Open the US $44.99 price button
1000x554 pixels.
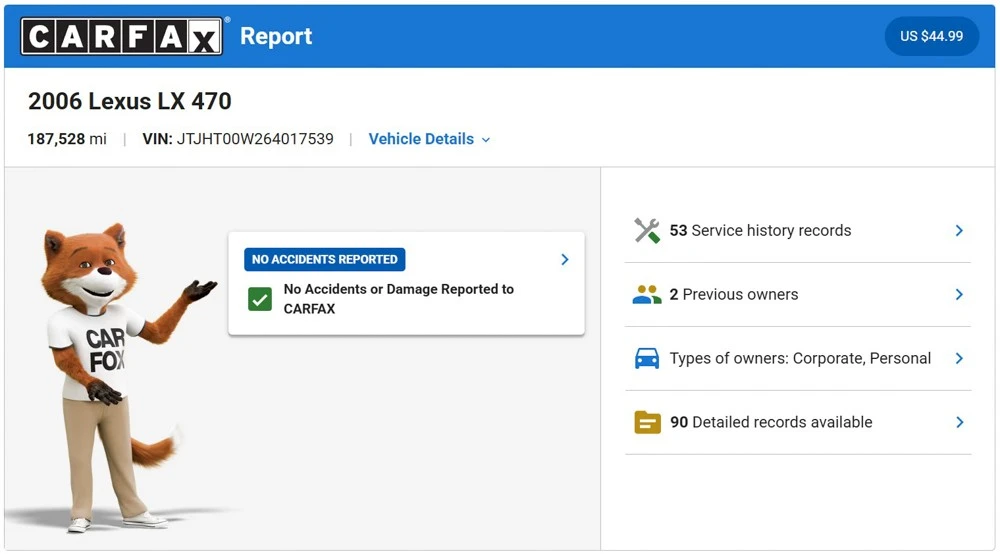(931, 36)
